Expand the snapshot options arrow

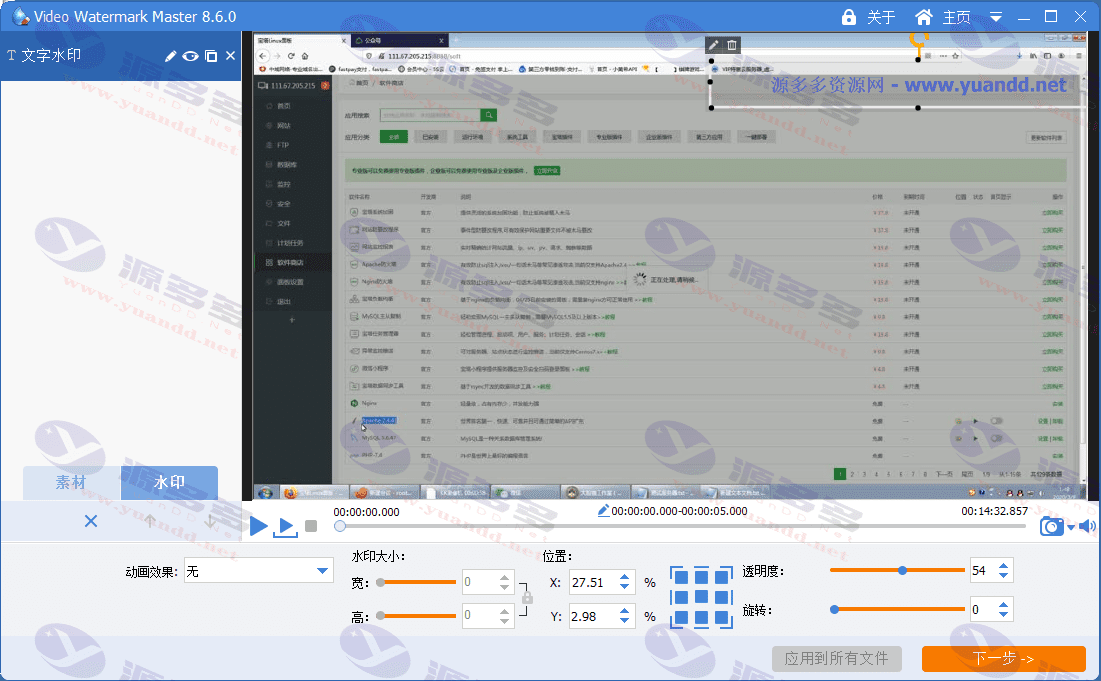[1070, 527]
